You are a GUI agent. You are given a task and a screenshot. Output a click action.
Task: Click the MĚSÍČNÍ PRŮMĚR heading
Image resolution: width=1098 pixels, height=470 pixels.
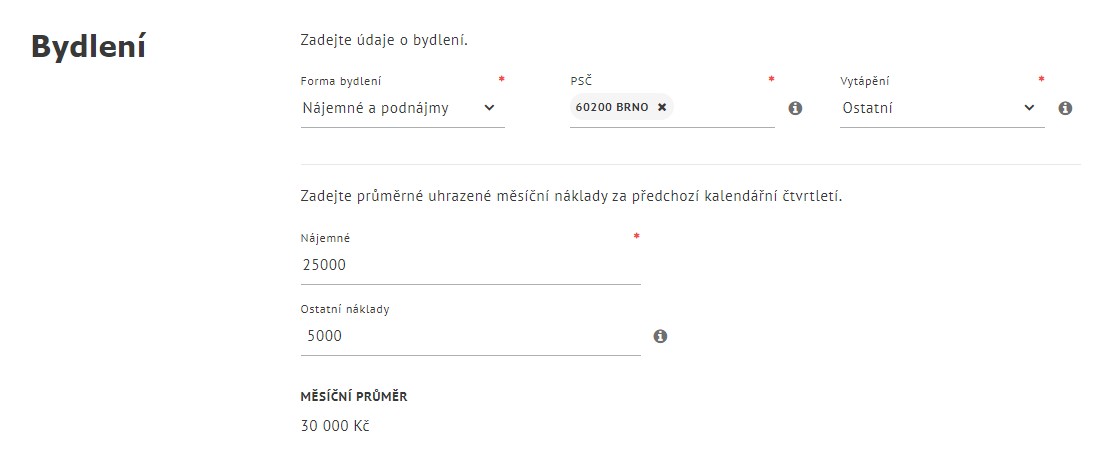point(354,396)
